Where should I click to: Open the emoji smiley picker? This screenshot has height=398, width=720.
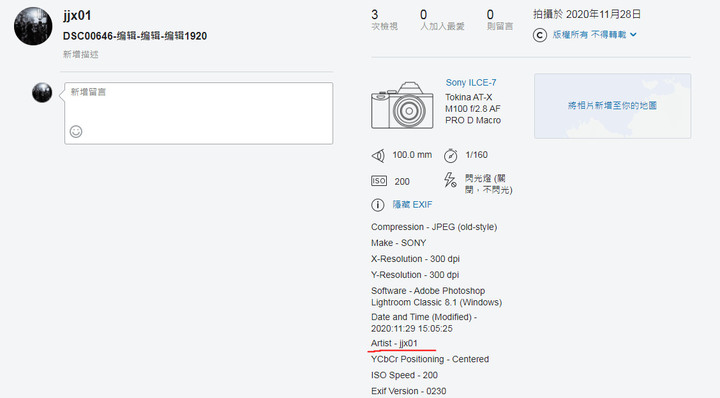point(76,132)
